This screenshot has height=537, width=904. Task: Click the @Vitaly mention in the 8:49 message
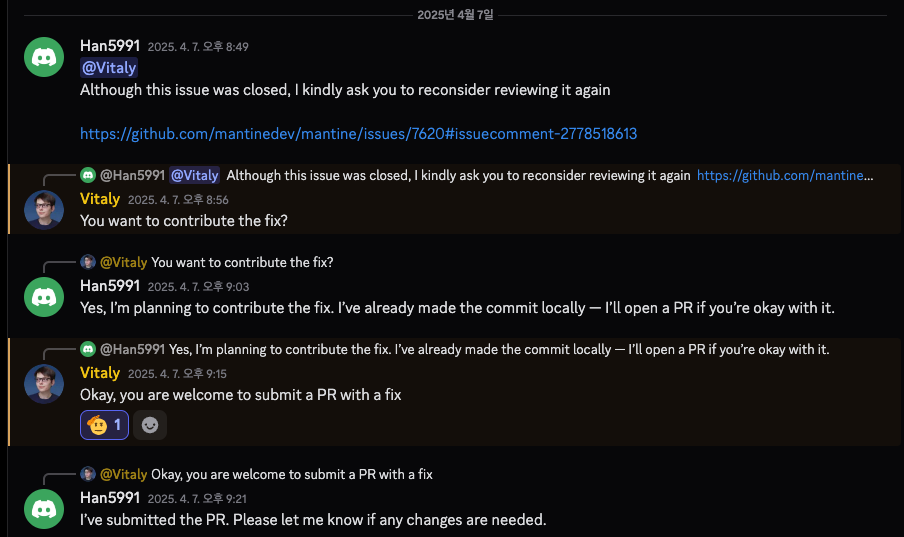pyautogui.click(x=108, y=68)
